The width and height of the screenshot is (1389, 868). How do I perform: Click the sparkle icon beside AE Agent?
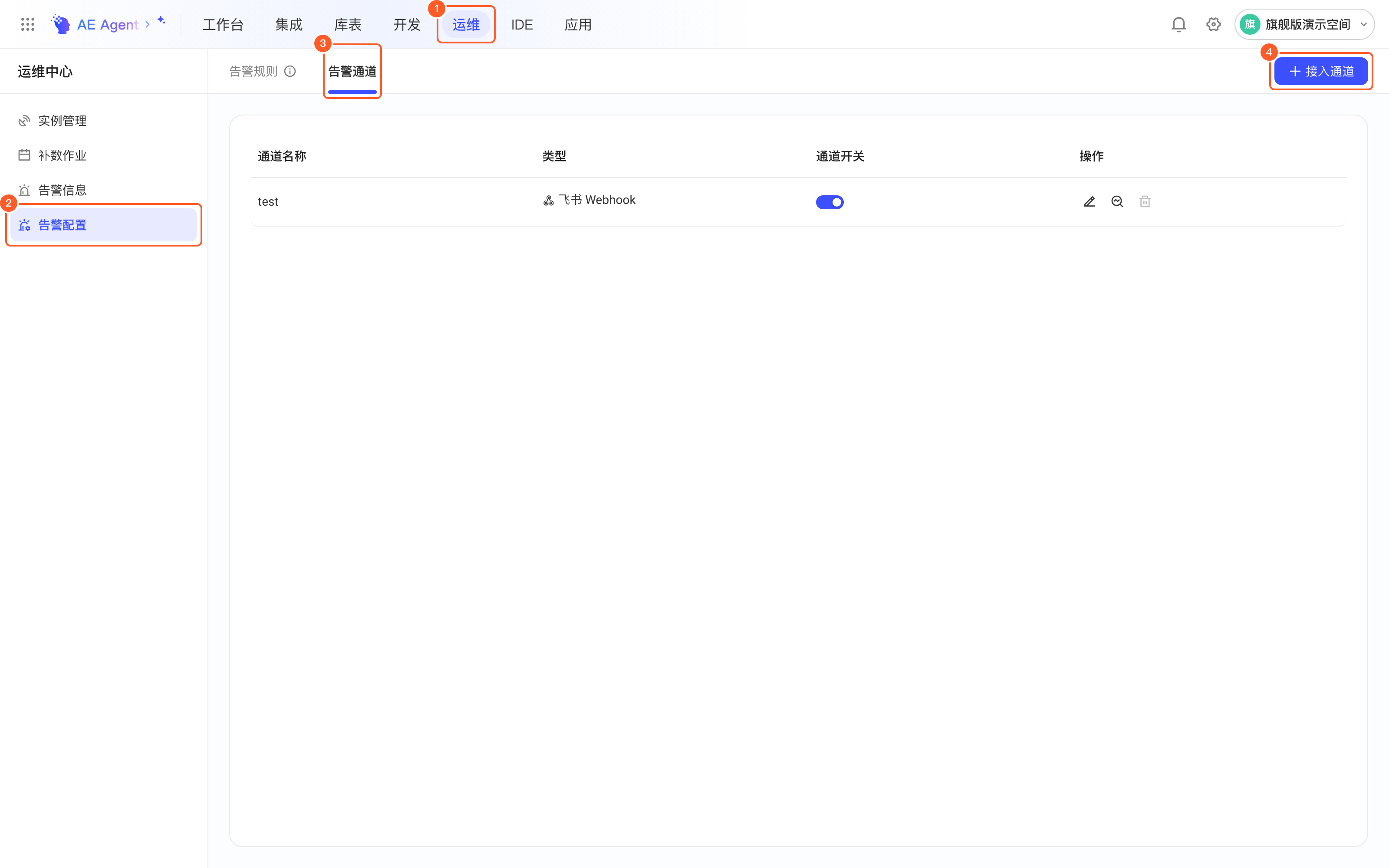(162, 21)
